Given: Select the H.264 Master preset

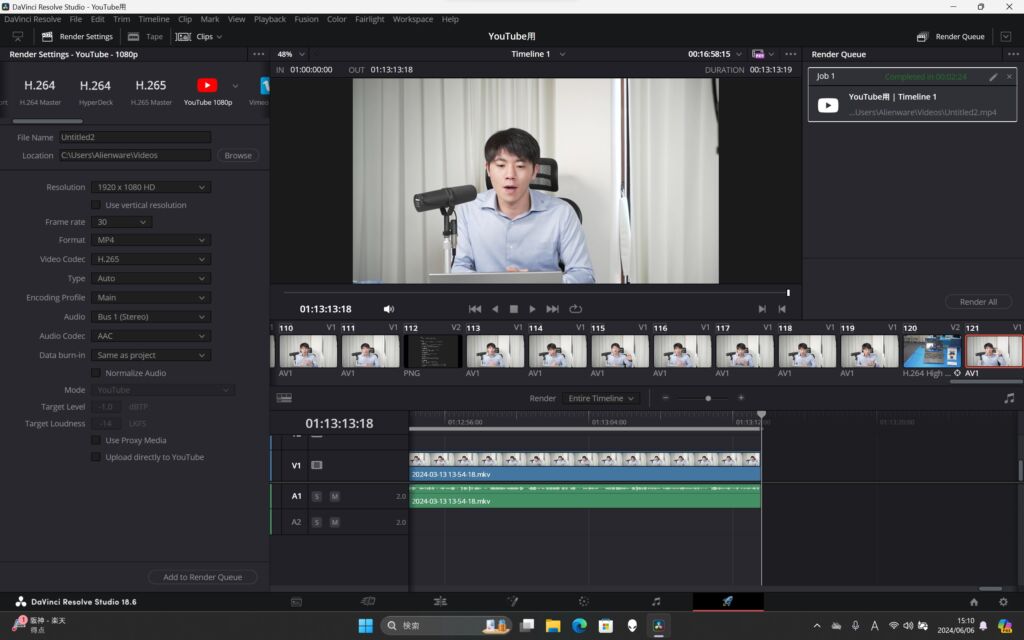Looking at the screenshot, I should [x=40, y=92].
